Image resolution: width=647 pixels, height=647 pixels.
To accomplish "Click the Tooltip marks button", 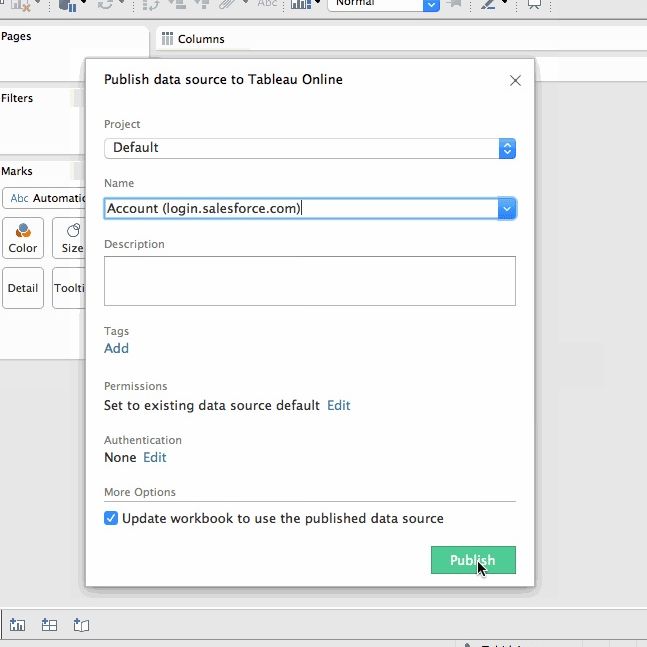I will 70,288.
